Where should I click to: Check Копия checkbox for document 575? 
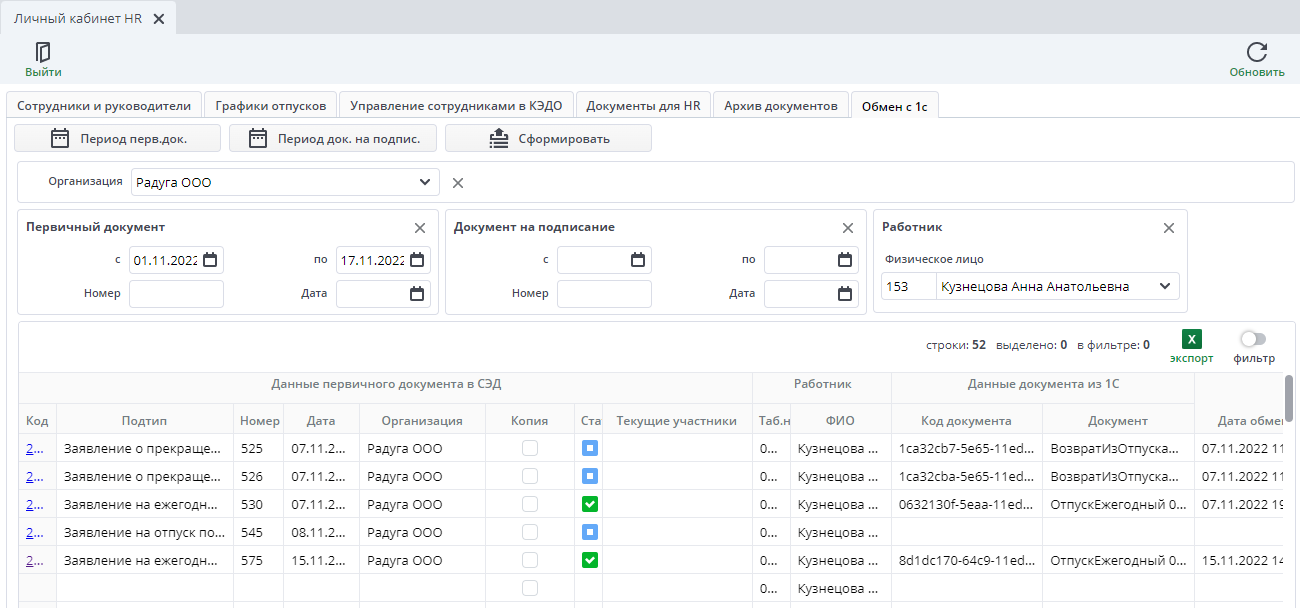coord(530,560)
